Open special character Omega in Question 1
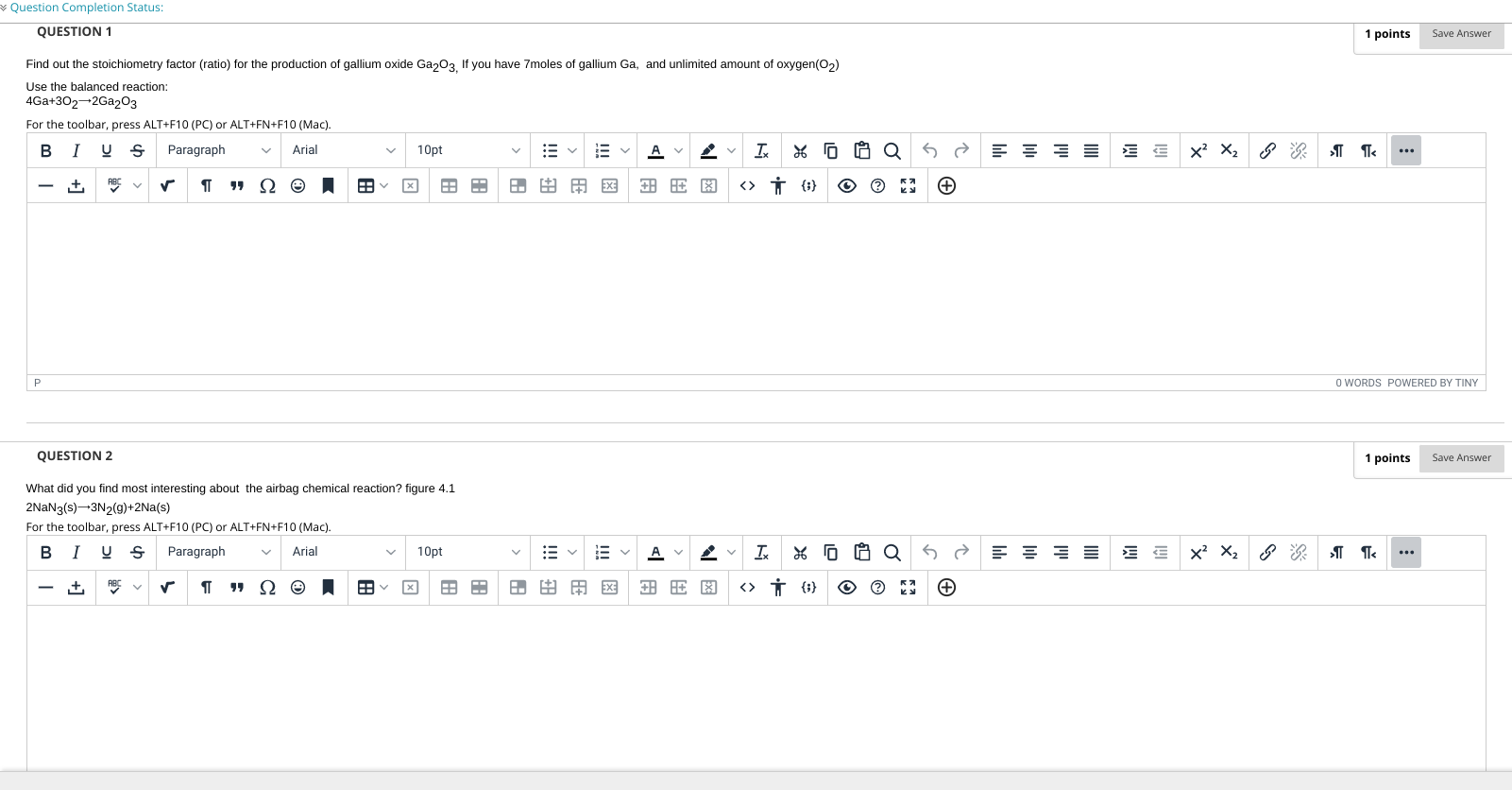This screenshot has height=790, width=1512. [x=267, y=186]
